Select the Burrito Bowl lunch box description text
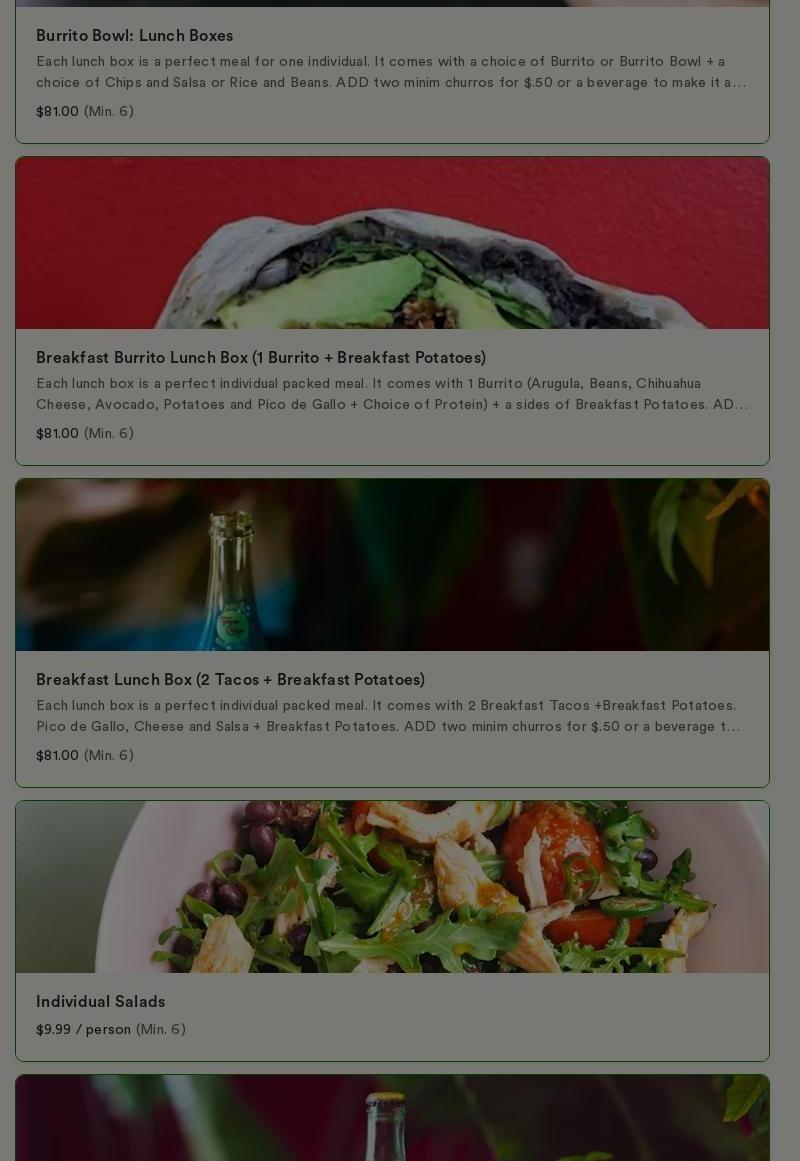This screenshot has height=1161, width=800. click(x=391, y=72)
